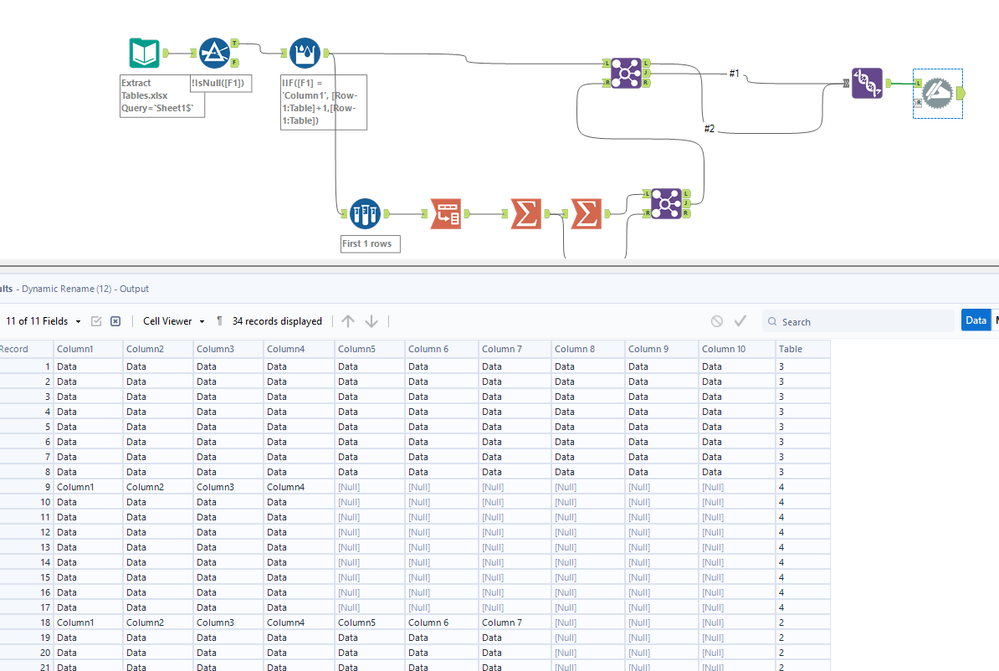The image size is (999, 671).
Task: Click the IIF formula annotation box
Action: [324, 102]
